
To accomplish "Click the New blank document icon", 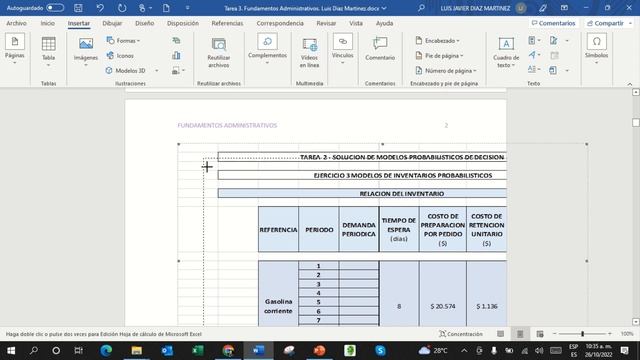I will tap(166, 8).
